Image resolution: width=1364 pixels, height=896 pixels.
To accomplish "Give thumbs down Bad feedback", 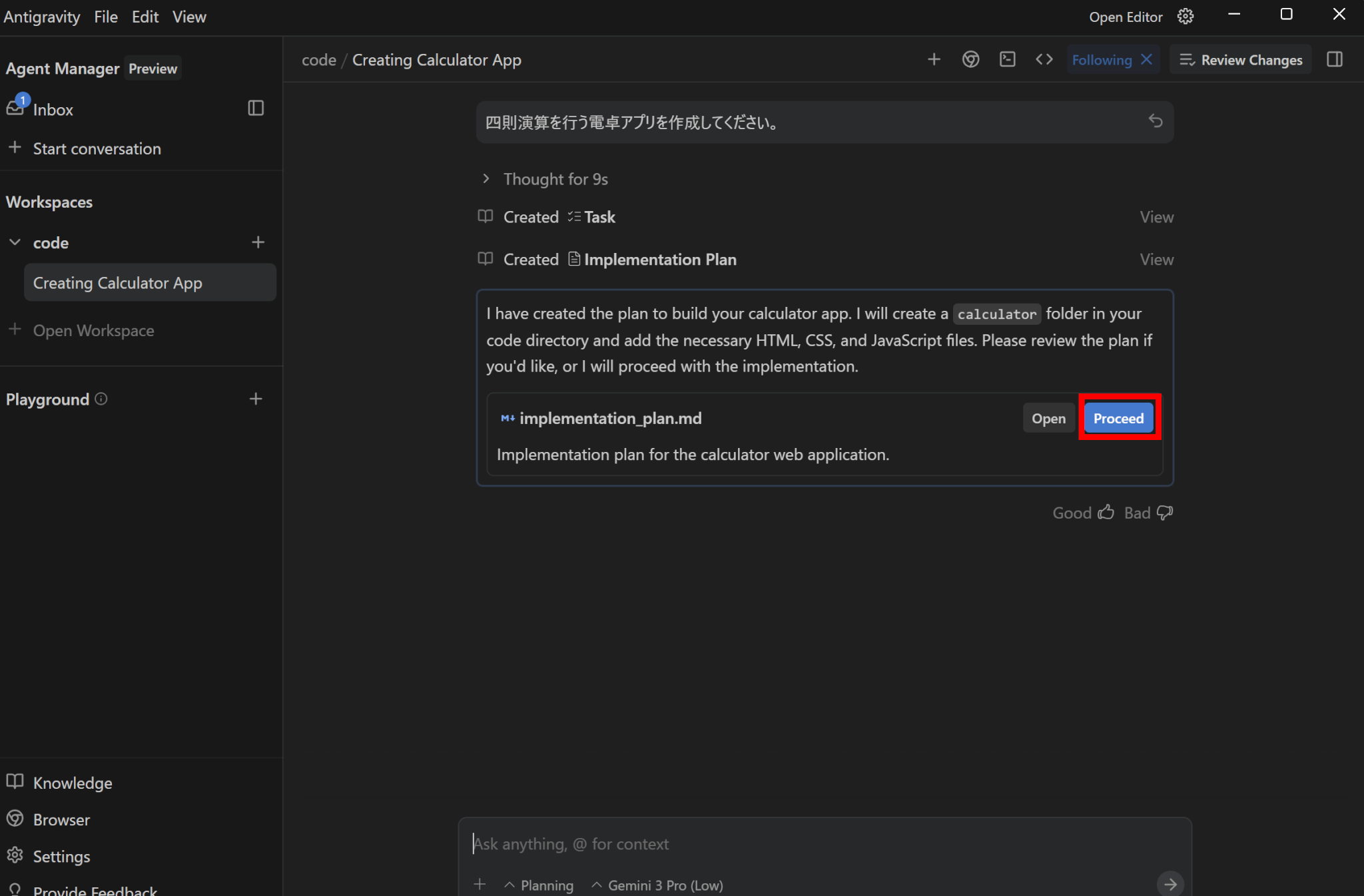I will (x=1148, y=513).
